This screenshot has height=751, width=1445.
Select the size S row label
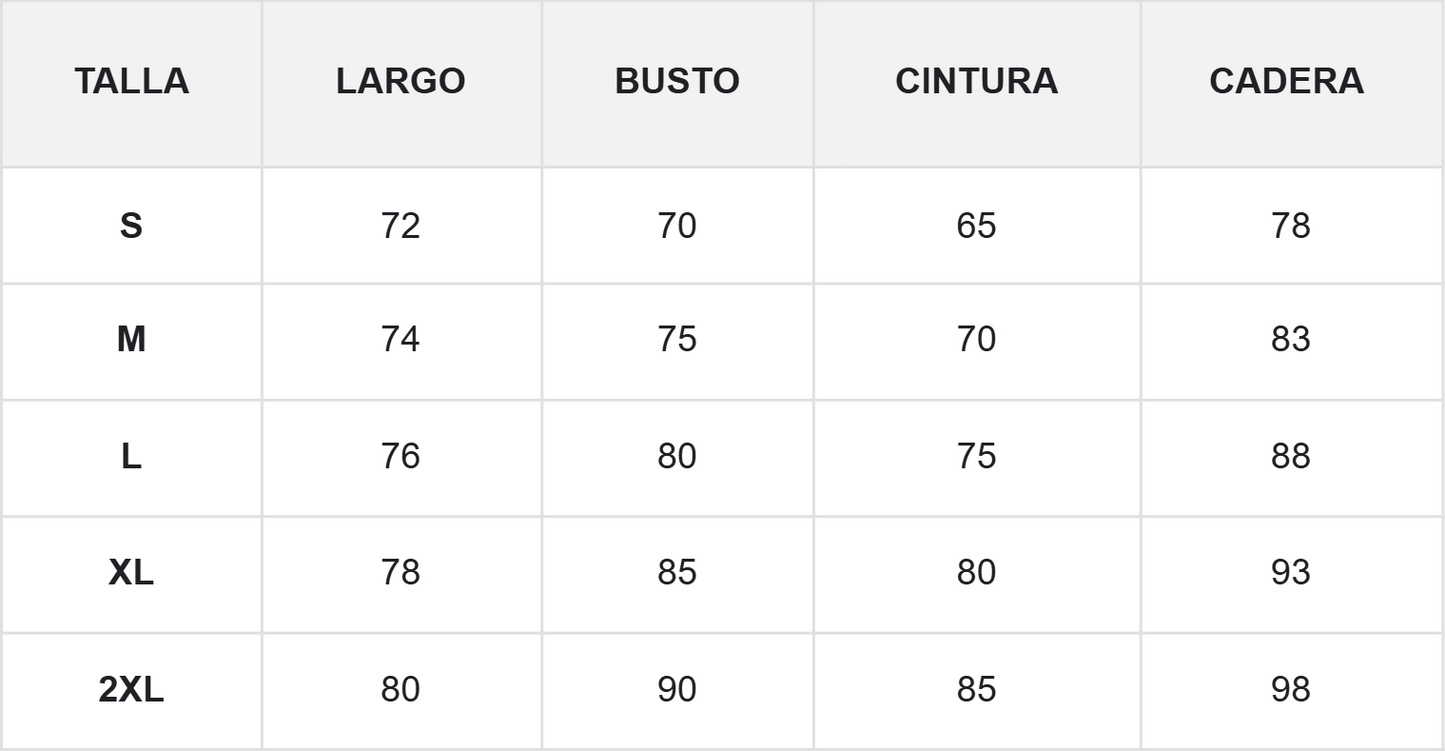(131, 226)
